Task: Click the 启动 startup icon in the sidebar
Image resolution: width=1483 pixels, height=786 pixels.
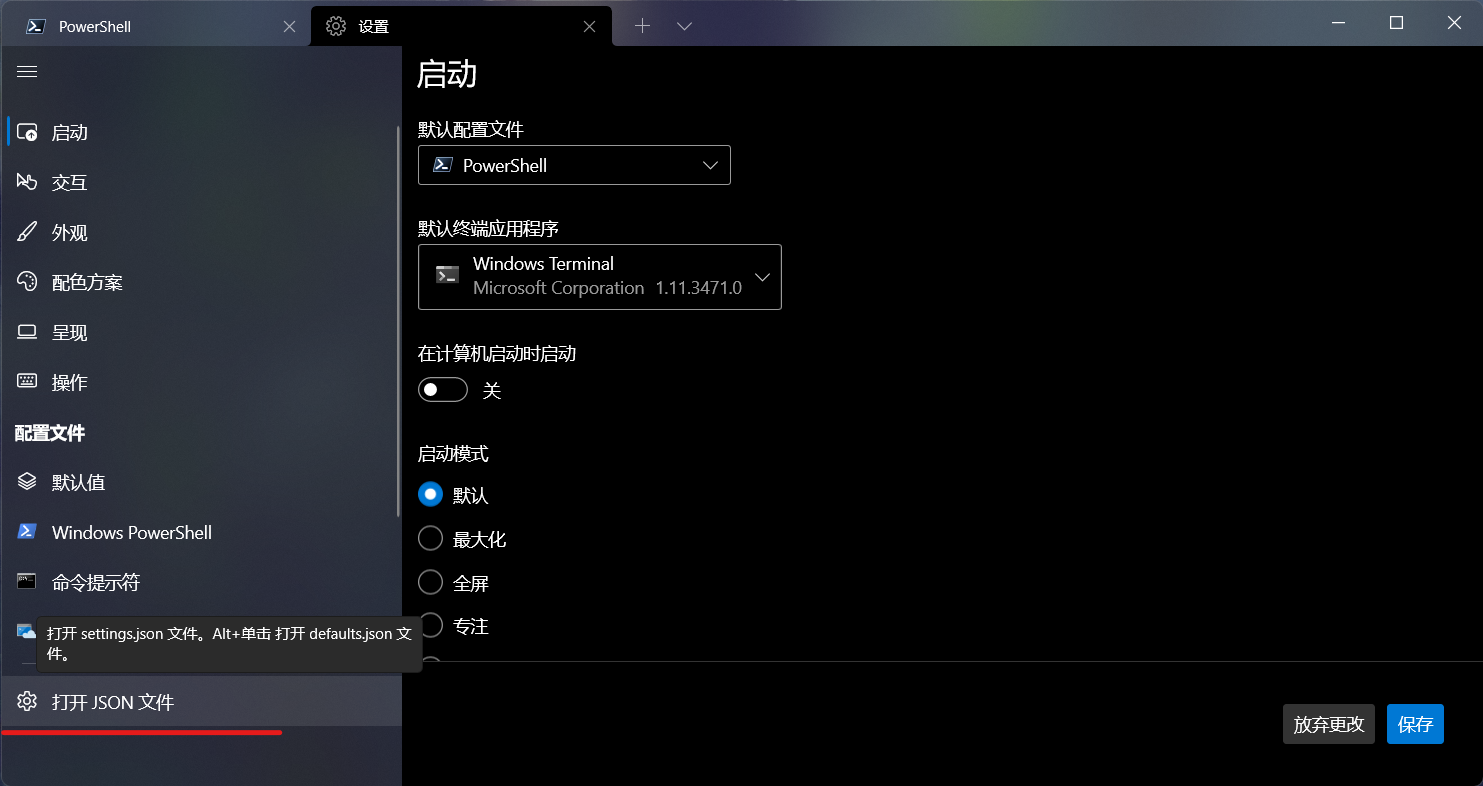Action: click(x=27, y=132)
